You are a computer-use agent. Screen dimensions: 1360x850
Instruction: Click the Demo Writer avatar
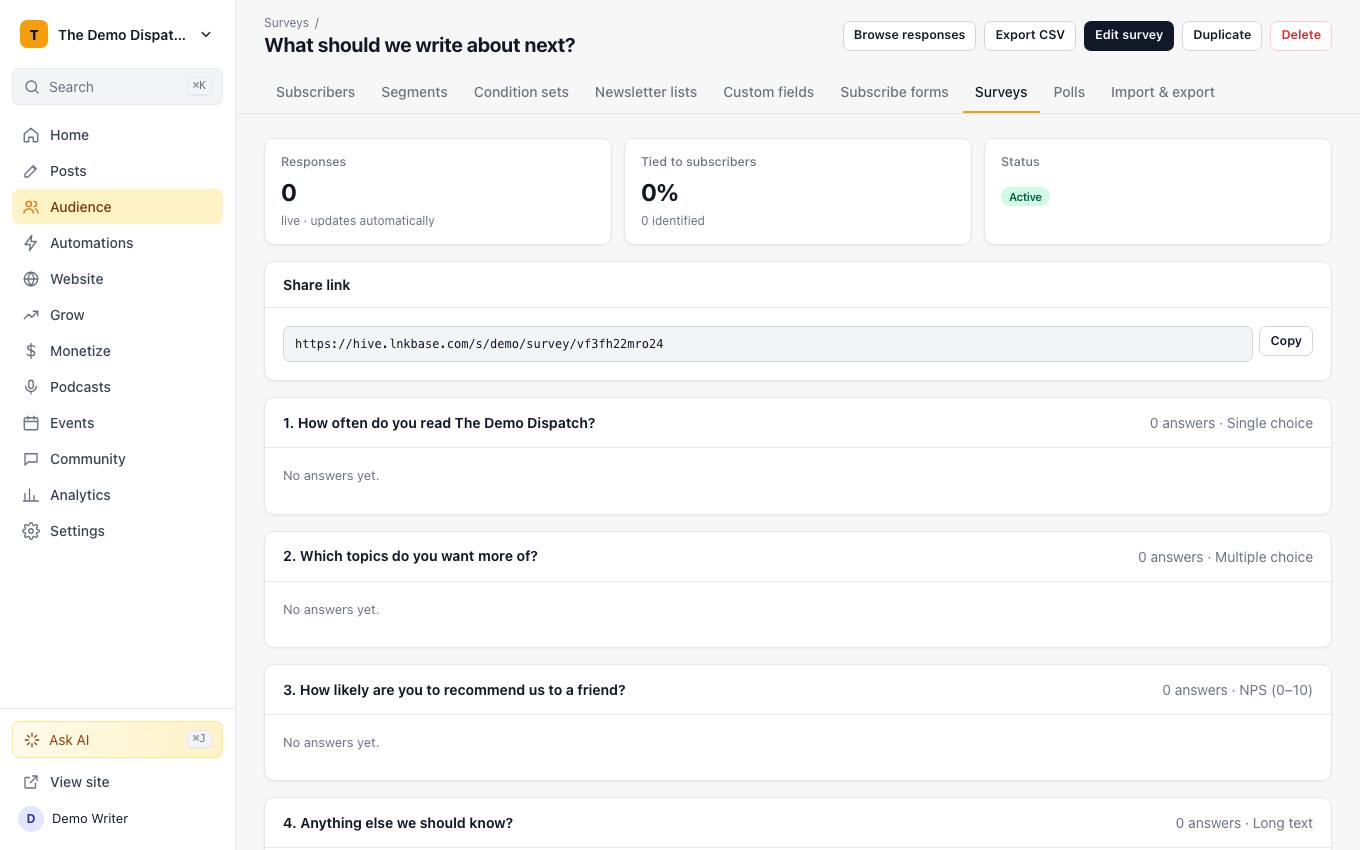pyautogui.click(x=31, y=818)
